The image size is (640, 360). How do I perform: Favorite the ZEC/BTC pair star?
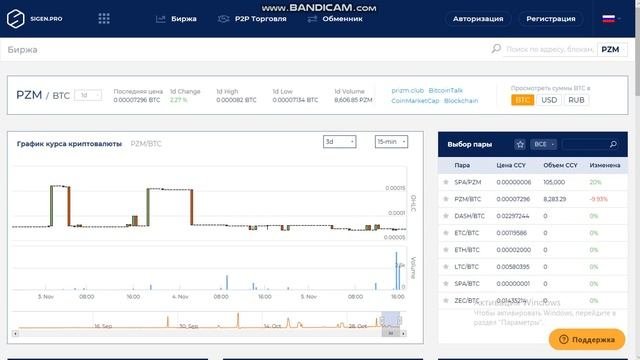click(446, 300)
